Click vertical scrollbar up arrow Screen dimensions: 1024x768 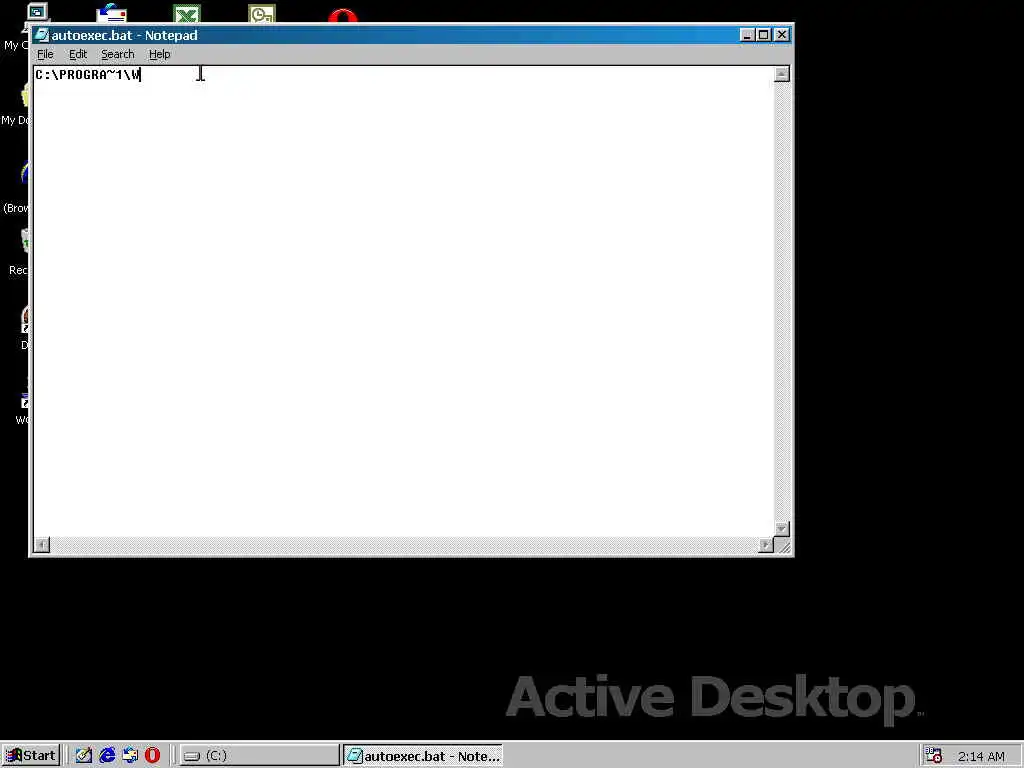click(x=782, y=74)
